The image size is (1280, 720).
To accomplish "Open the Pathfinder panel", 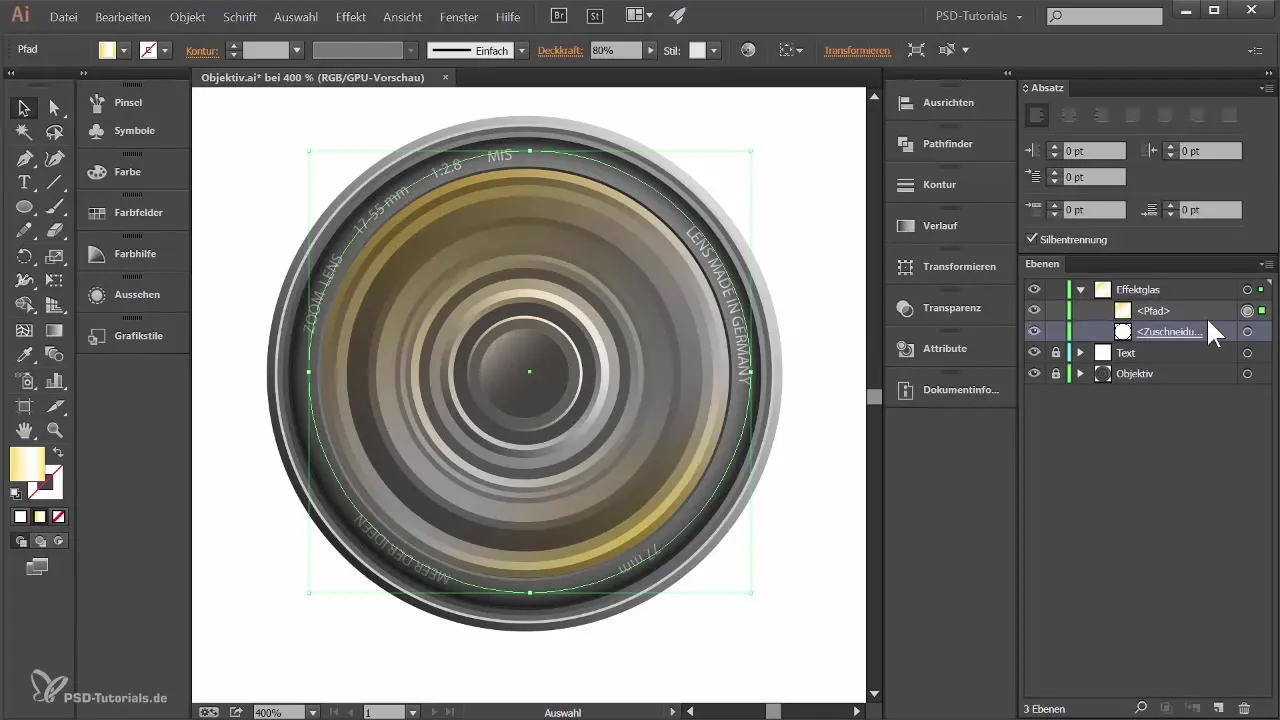I will 947,144.
